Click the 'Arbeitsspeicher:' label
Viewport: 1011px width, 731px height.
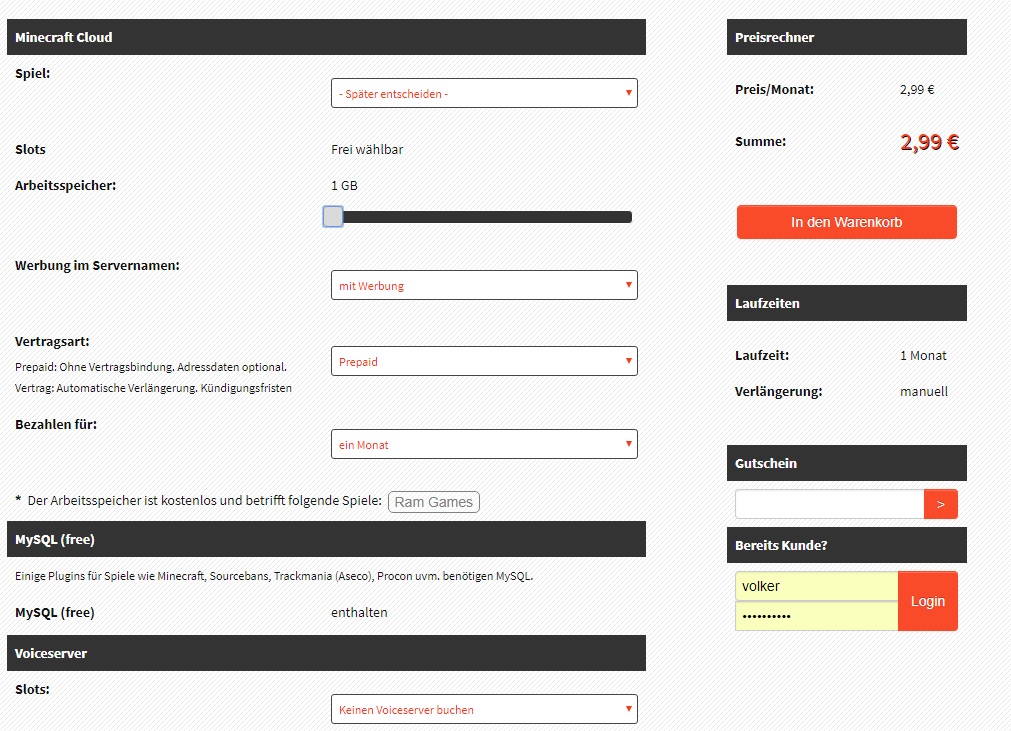pyautogui.click(x=66, y=186)
